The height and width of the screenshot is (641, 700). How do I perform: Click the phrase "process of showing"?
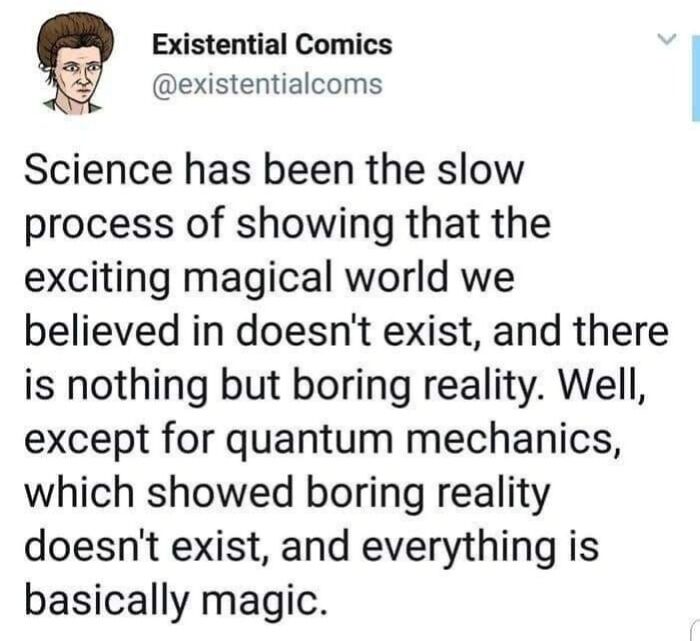208,225
